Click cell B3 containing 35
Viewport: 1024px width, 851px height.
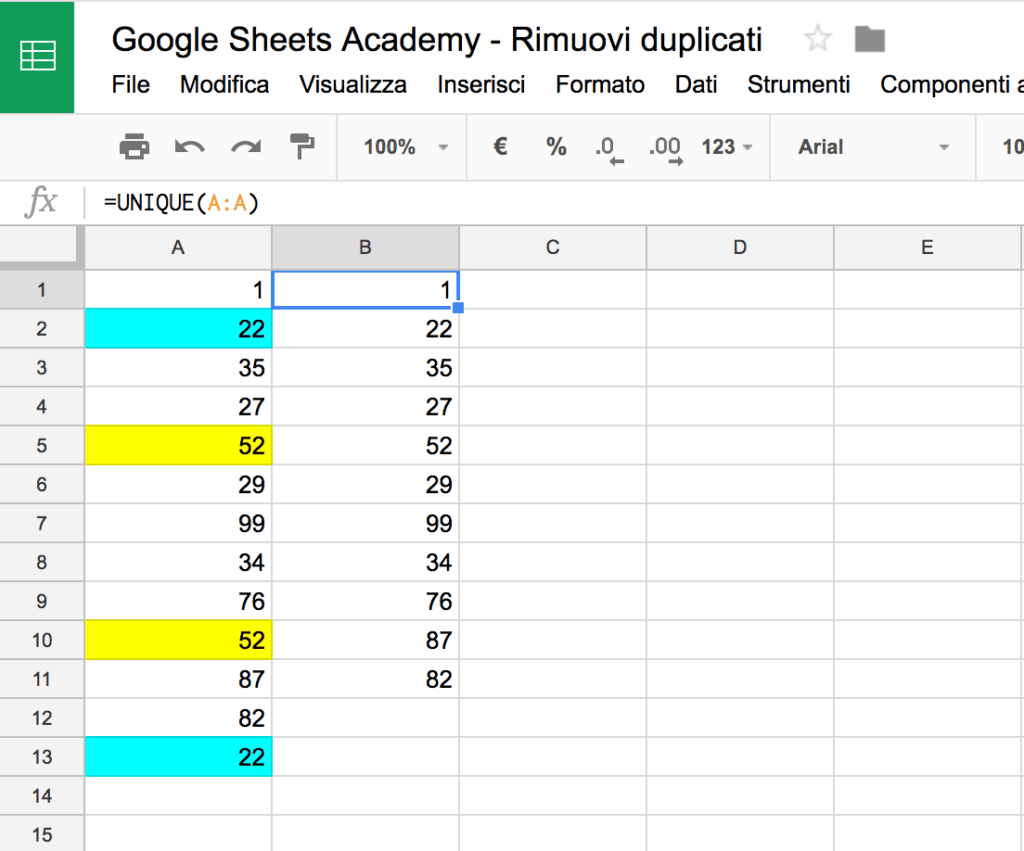(366, 368)
